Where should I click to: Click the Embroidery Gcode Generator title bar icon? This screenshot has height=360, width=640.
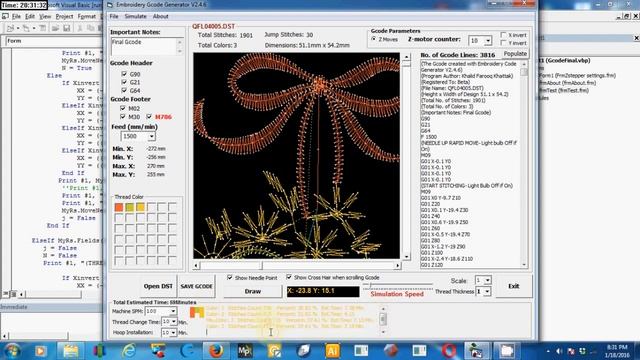(110, 4)
